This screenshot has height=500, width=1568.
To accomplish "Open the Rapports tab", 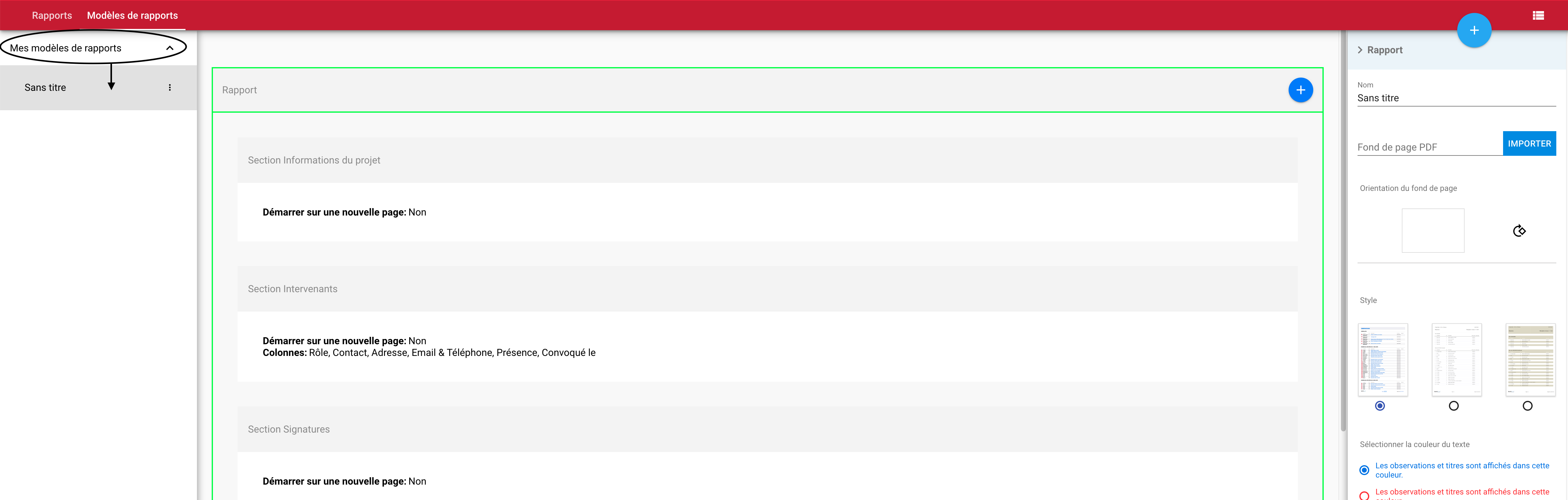I will pos(52,15).
